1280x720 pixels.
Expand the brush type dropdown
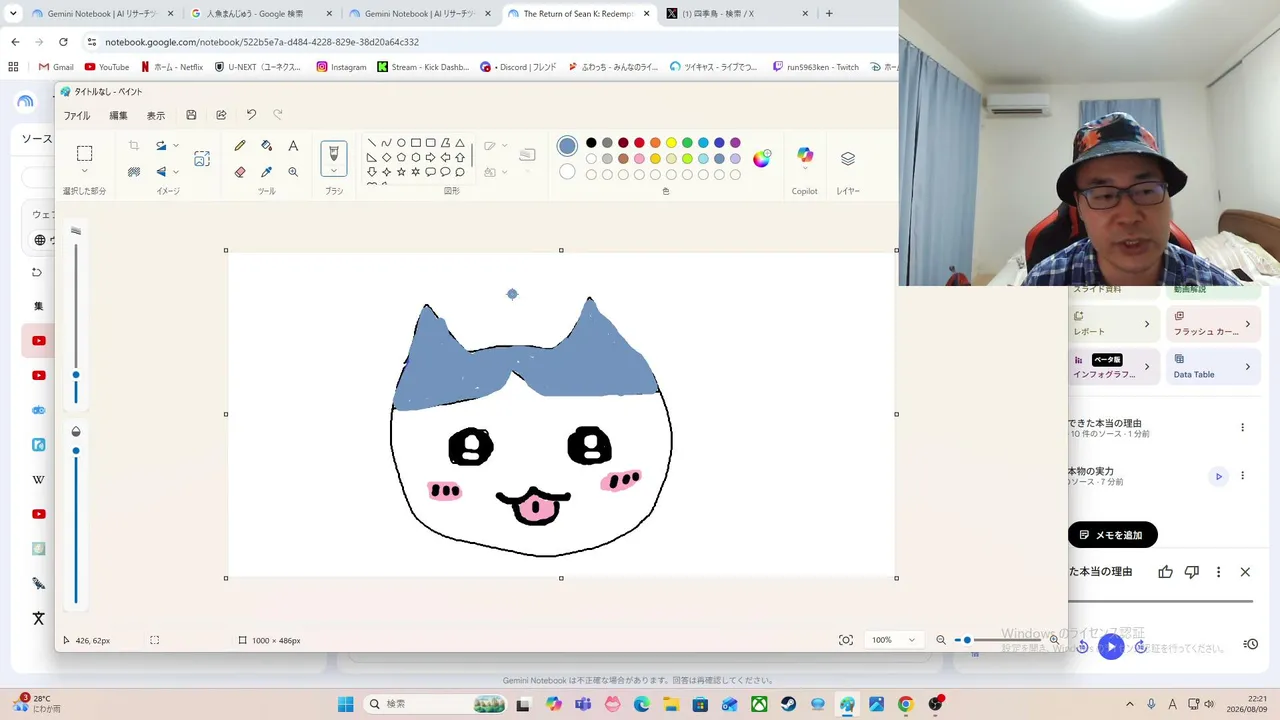click(334, 171)
